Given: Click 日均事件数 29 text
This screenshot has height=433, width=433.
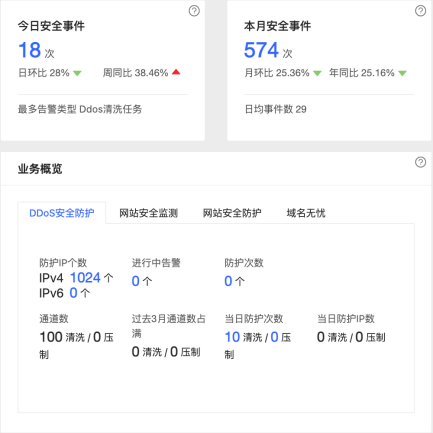Looking at the screenshot, I should [x=275, y=109].
